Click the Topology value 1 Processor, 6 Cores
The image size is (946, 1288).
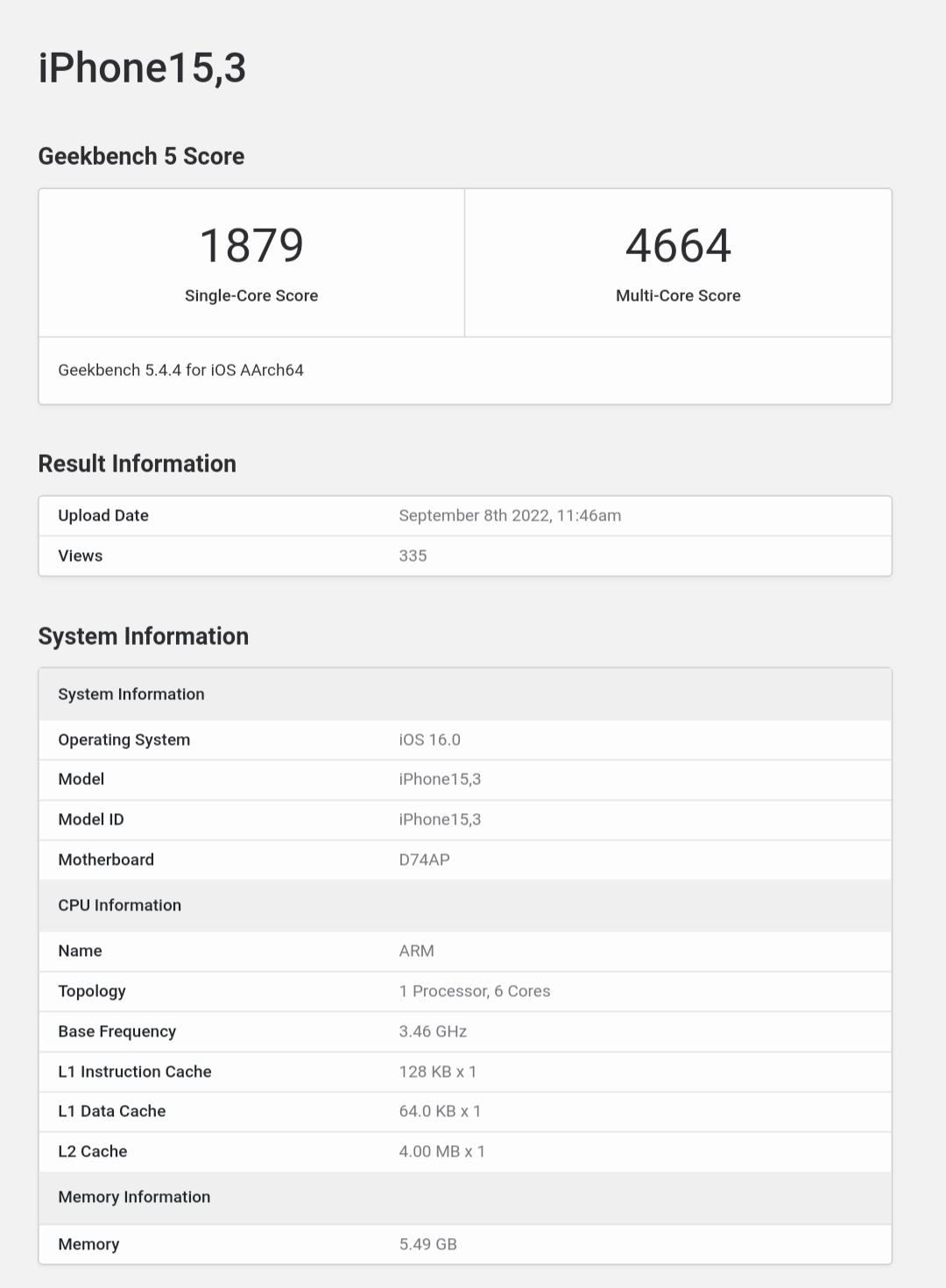point(474,992)
